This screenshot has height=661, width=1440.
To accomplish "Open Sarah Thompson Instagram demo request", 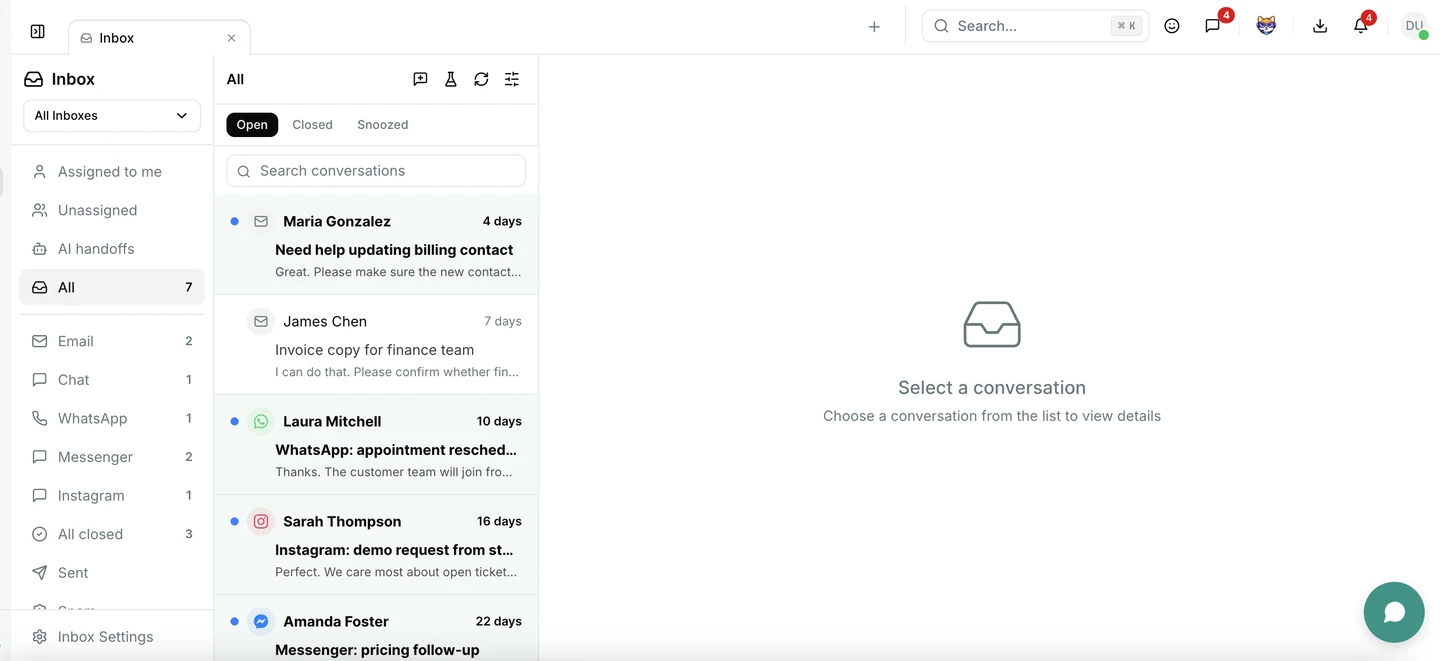I will (x=376, y=545).
